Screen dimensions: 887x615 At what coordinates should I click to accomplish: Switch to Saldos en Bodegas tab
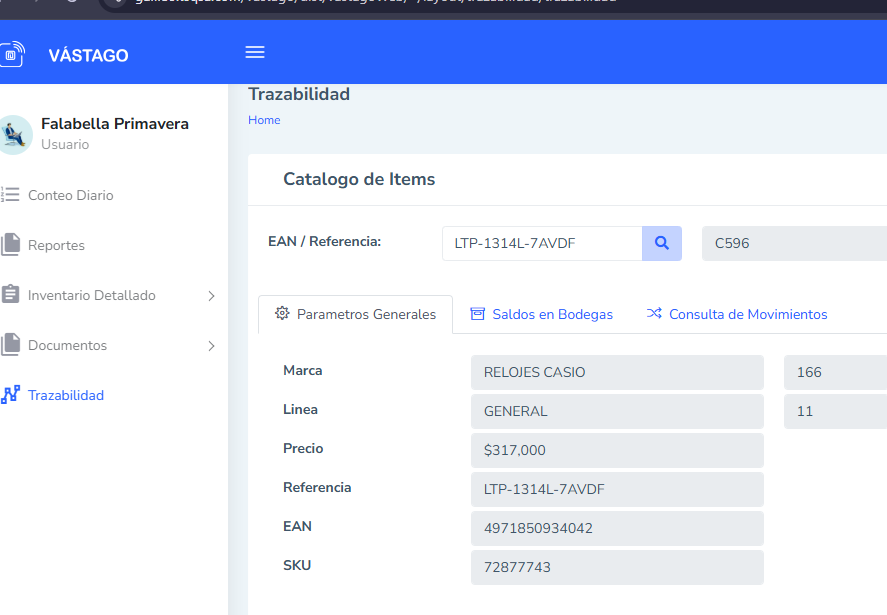(541, 314)
